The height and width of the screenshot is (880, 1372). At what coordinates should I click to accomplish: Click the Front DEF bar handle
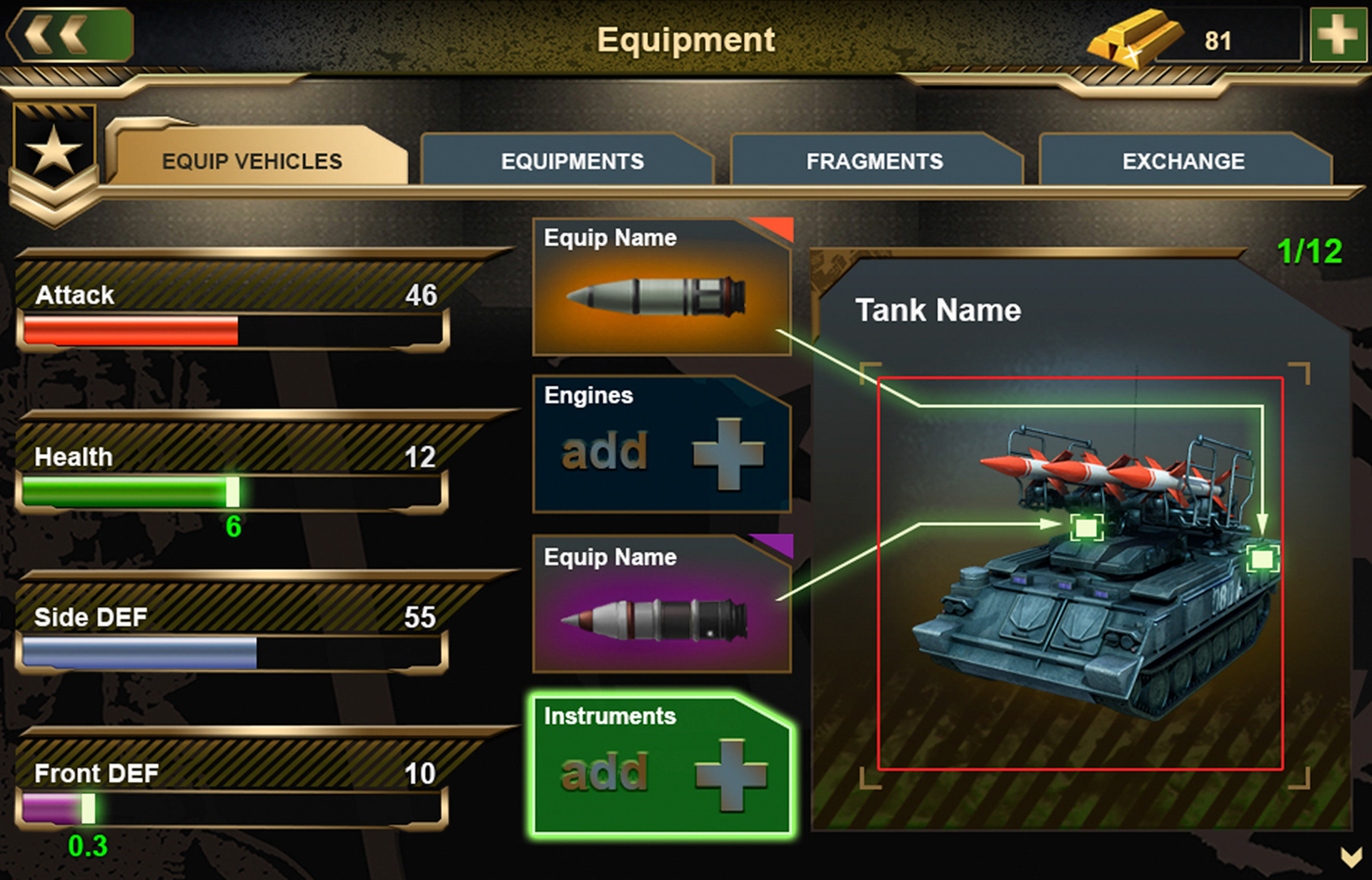pos(88,809)
